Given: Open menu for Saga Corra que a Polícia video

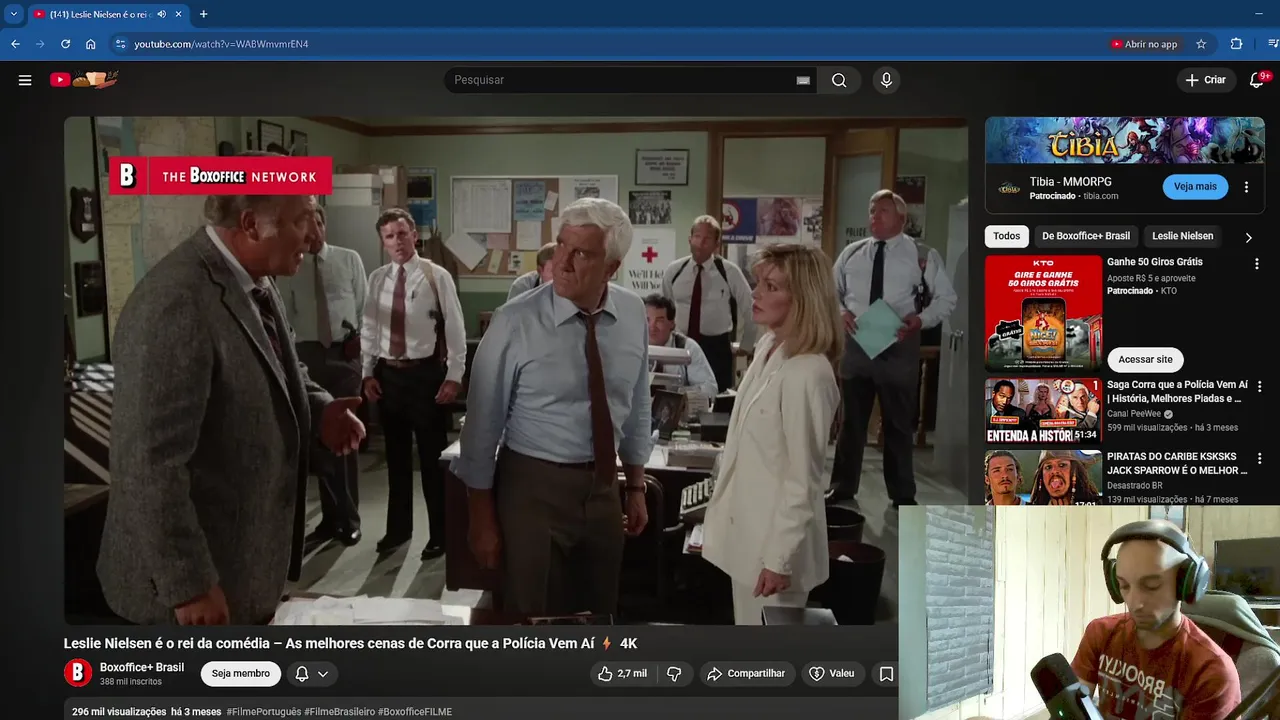Looking at the screenshot, I should [x=1259, y=386].
